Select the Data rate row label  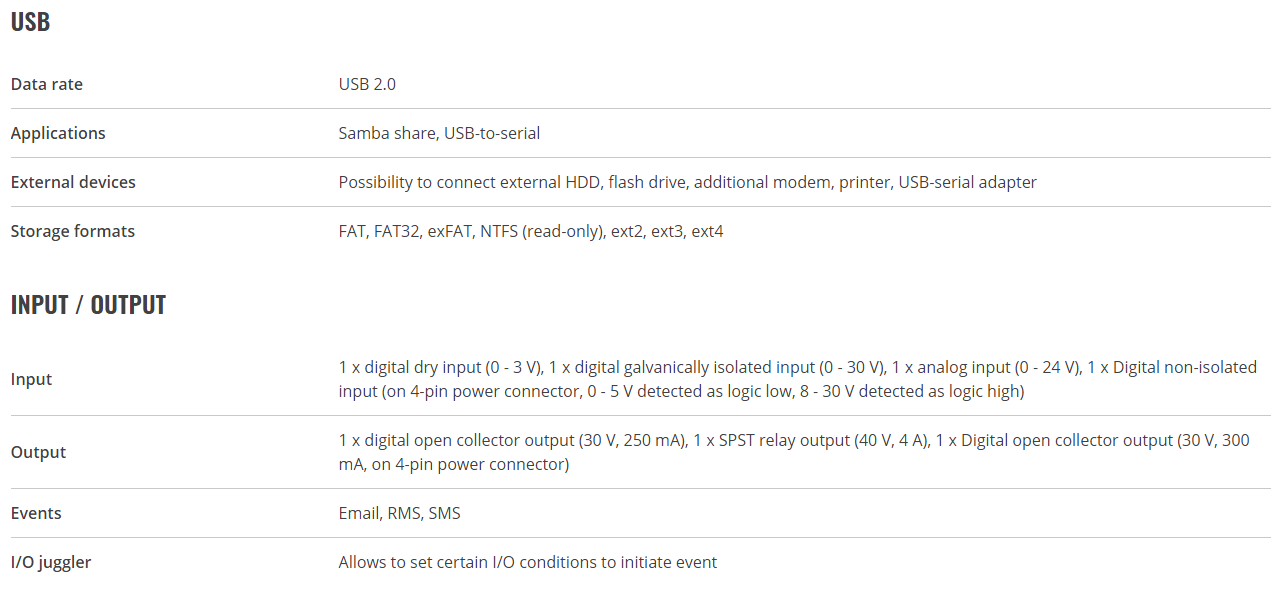click(x=47, y=84)
